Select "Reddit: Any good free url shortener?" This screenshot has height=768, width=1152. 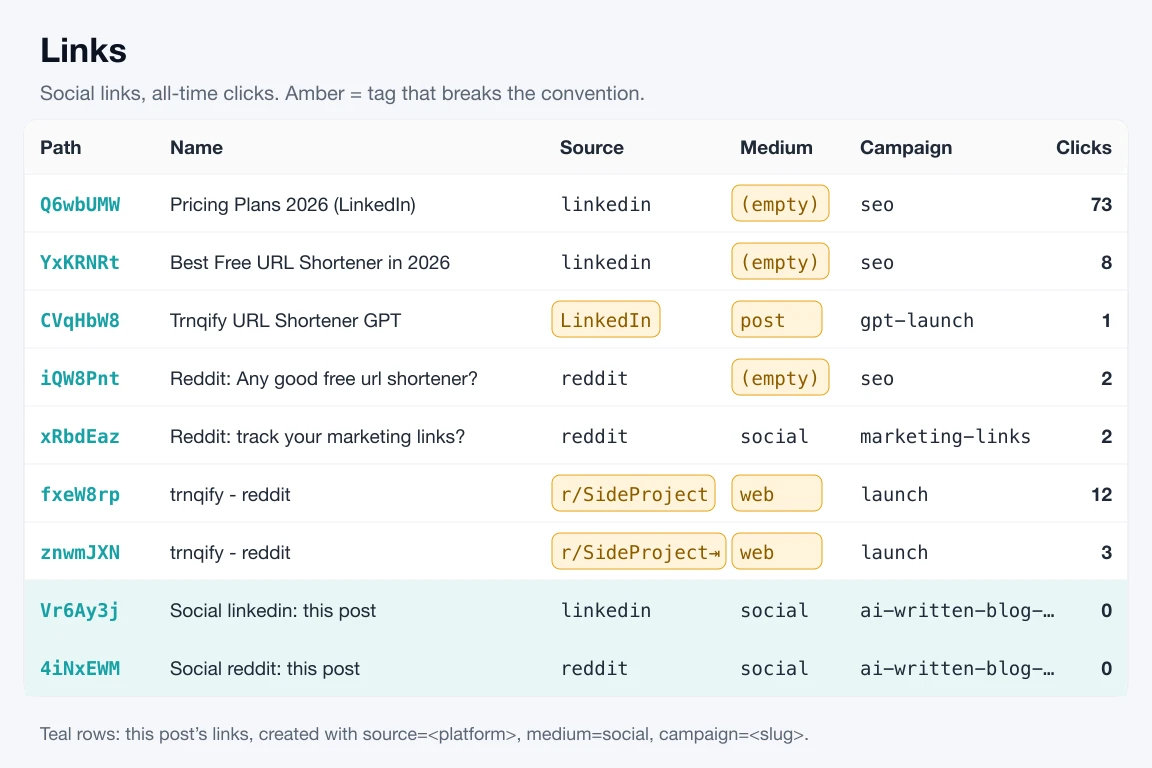pyautogui.click(x=323, y=378)
